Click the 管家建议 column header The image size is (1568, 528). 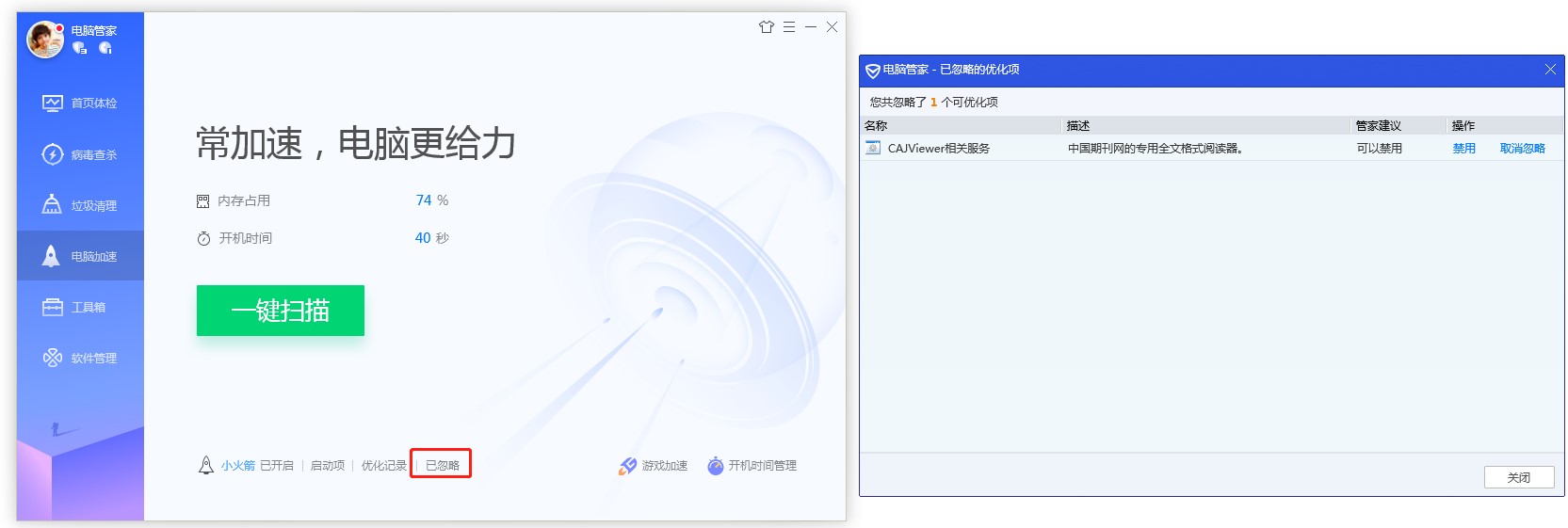click(1399, 125)
